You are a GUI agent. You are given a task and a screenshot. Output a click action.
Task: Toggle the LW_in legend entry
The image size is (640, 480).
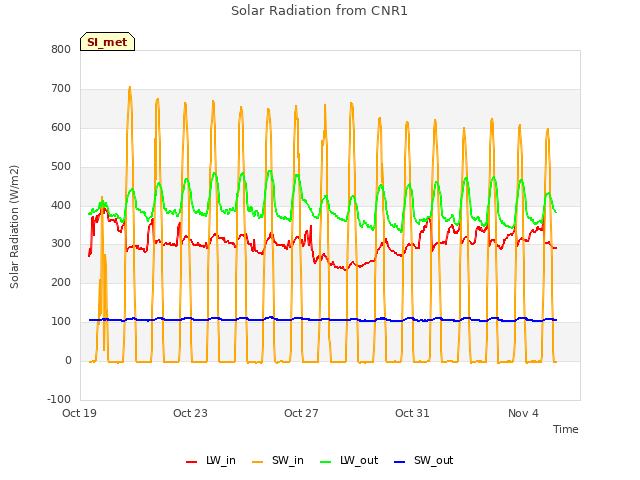(x=211, y=460)
